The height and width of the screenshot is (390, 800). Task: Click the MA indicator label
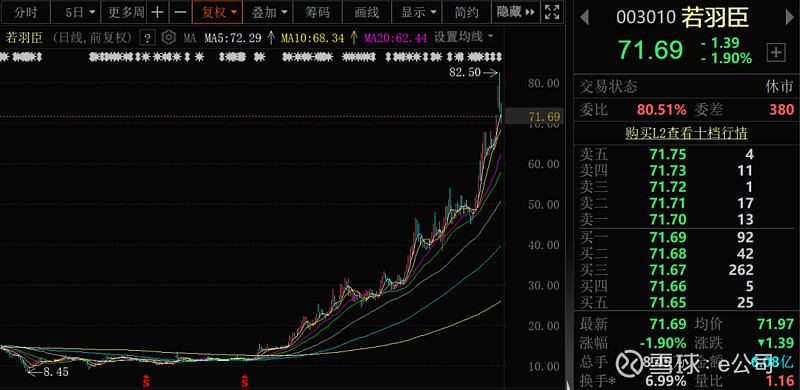click(x=190, y=38)
